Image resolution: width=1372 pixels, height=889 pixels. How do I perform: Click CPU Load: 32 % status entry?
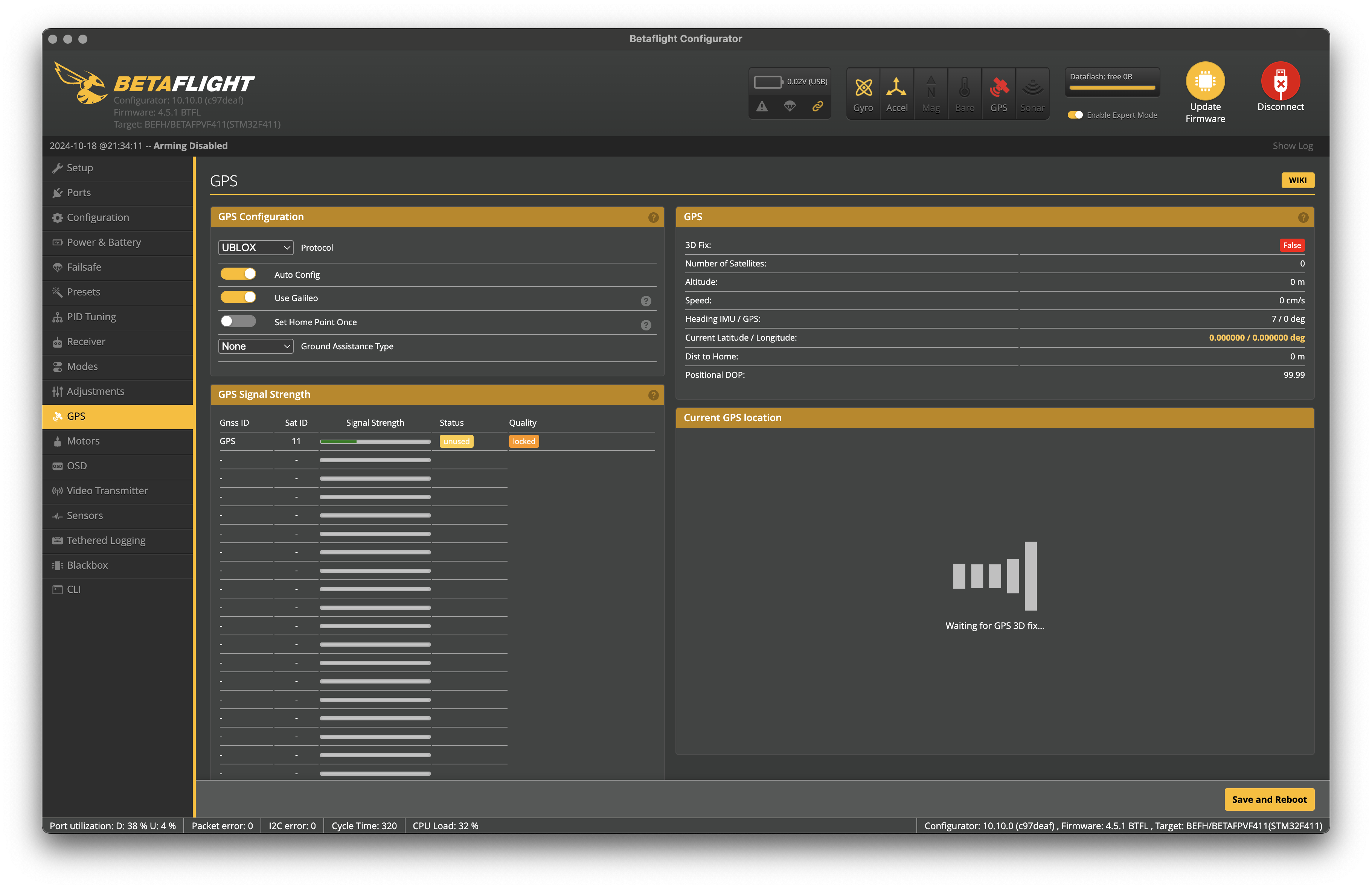tap(445, 826)
